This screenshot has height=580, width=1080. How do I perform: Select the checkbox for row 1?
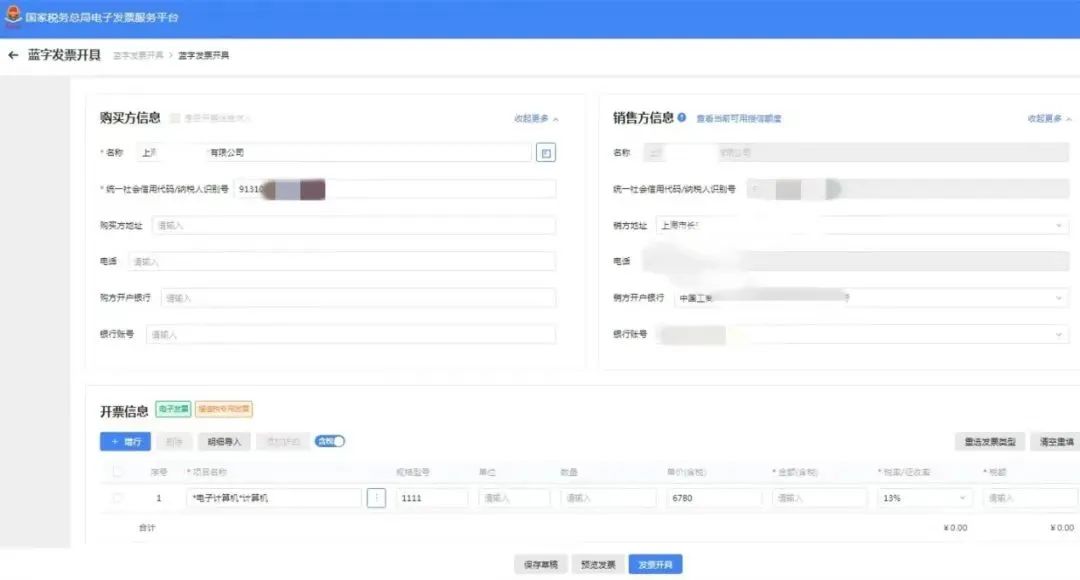[118, 498]
